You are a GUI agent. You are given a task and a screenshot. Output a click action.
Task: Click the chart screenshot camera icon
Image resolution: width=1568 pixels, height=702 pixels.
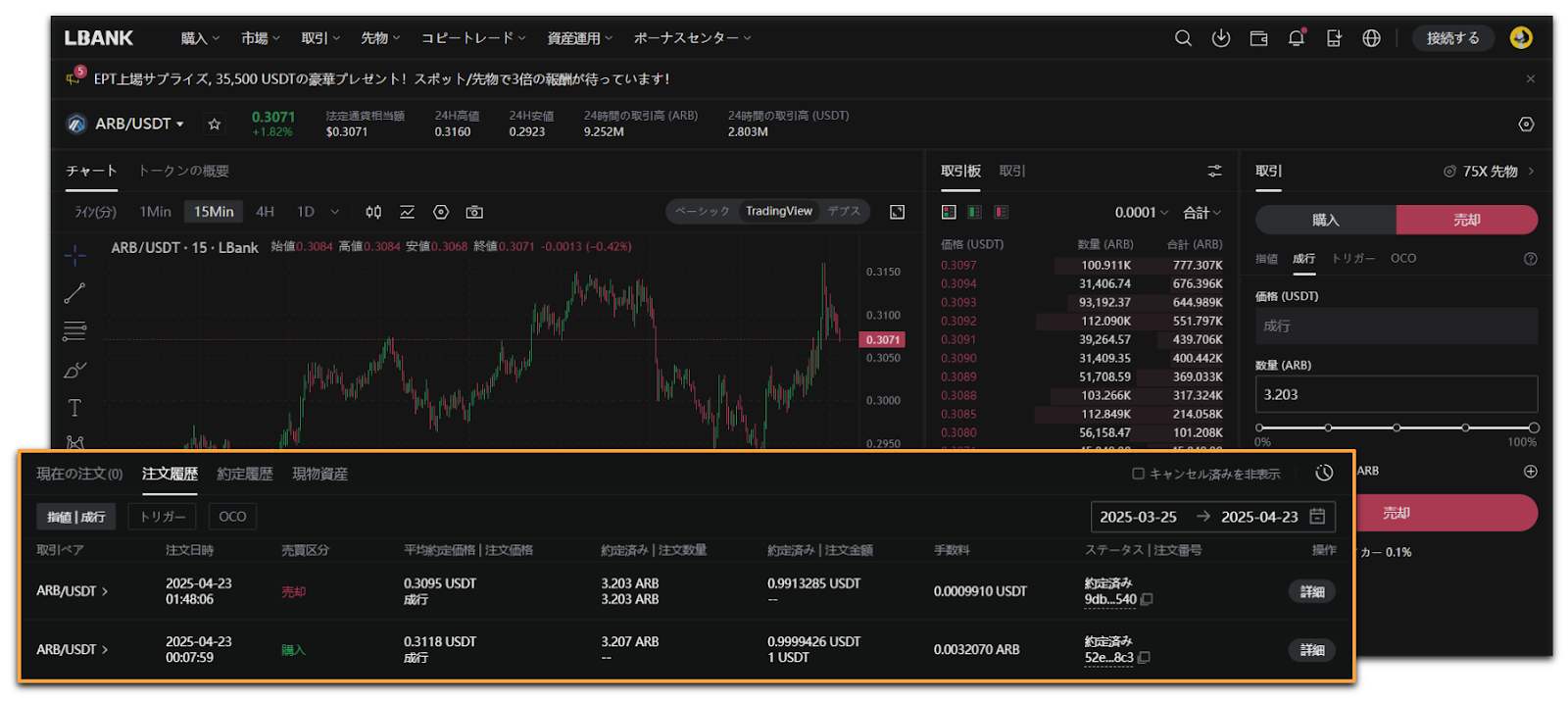pyautogui.click(x=474, y=212)
